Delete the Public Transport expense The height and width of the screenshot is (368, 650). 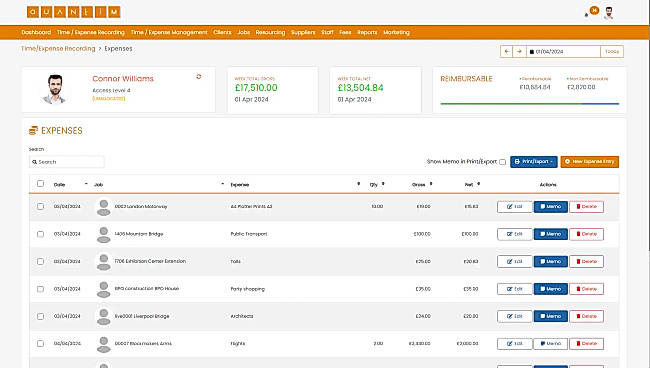[x=586, y=234]
